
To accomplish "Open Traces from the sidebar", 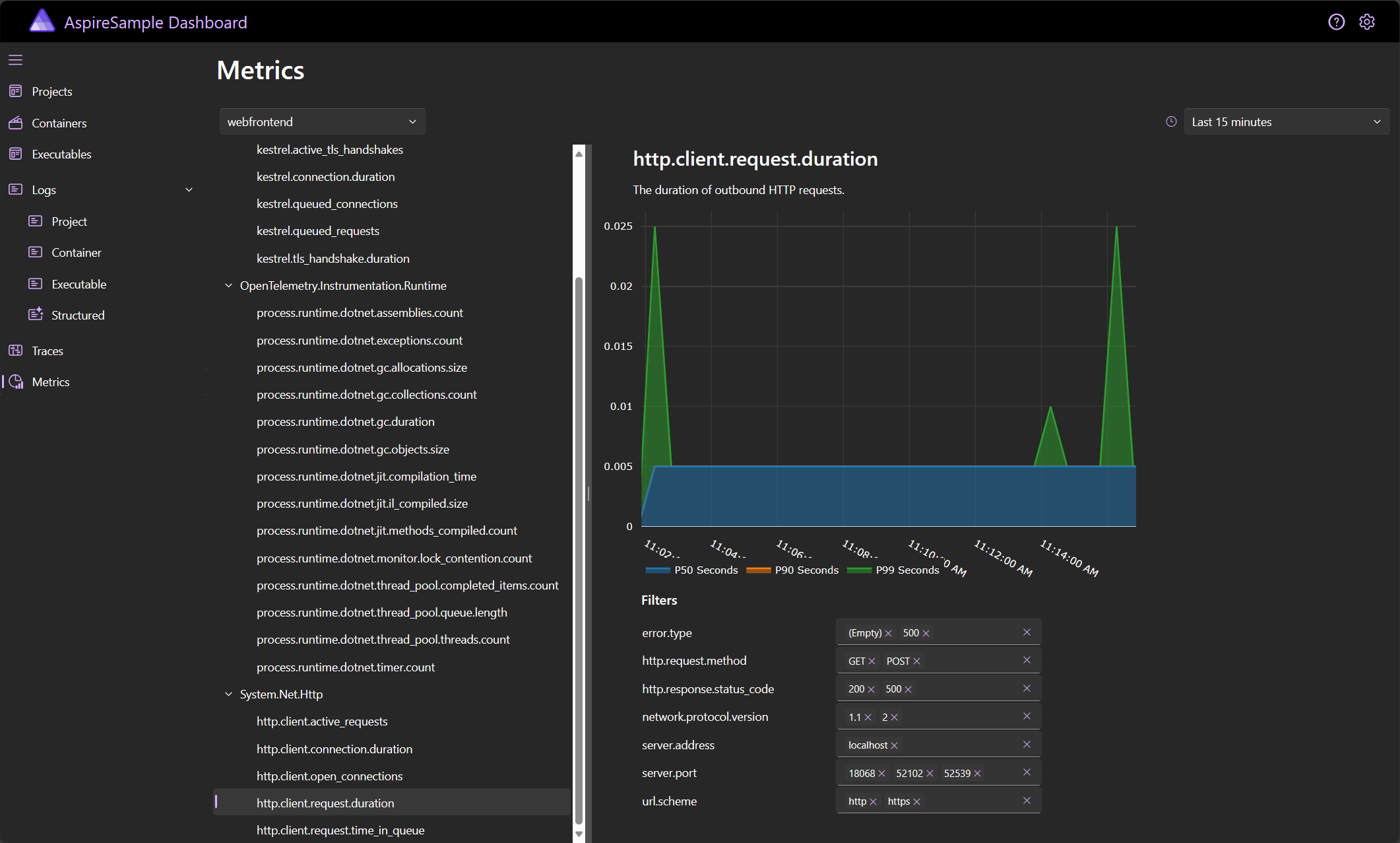I will (48, 351).
